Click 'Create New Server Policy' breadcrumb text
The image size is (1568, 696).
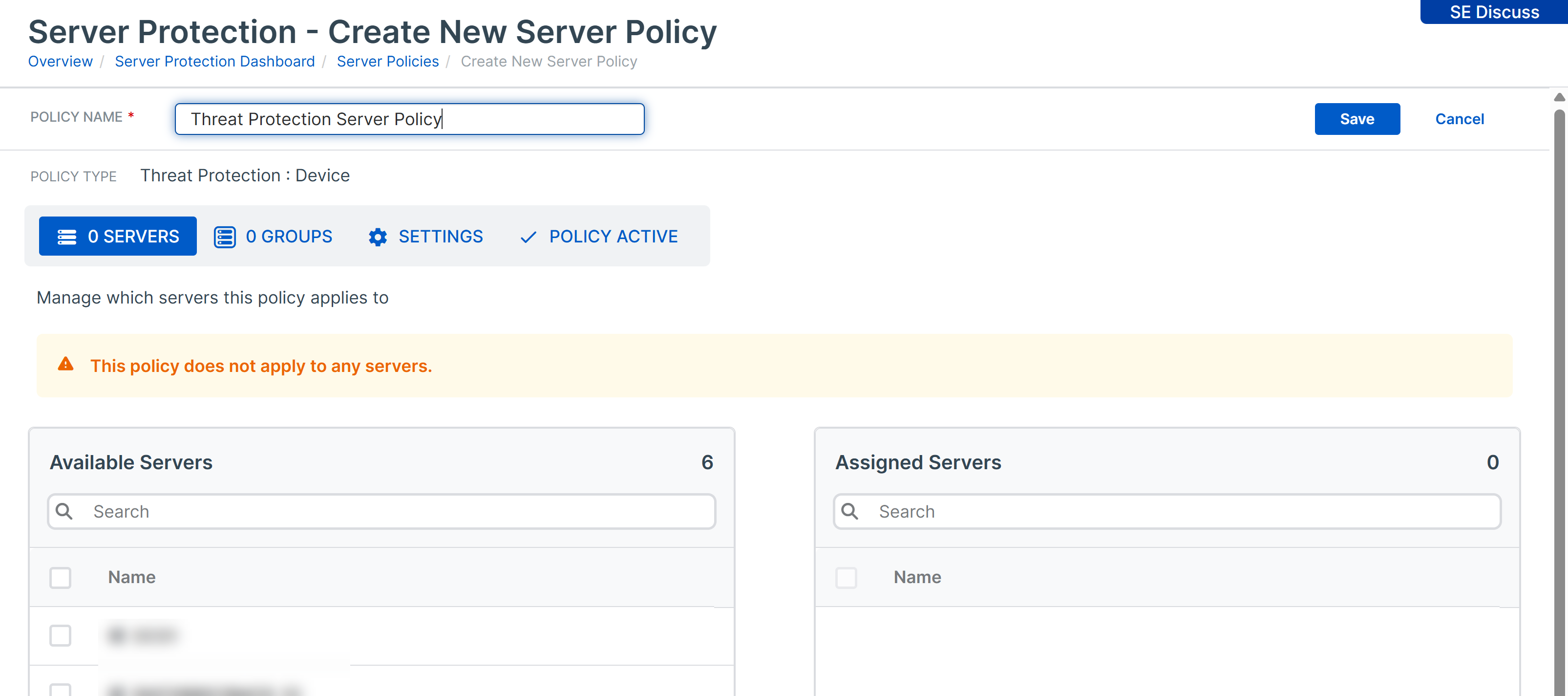click(549, 62)
